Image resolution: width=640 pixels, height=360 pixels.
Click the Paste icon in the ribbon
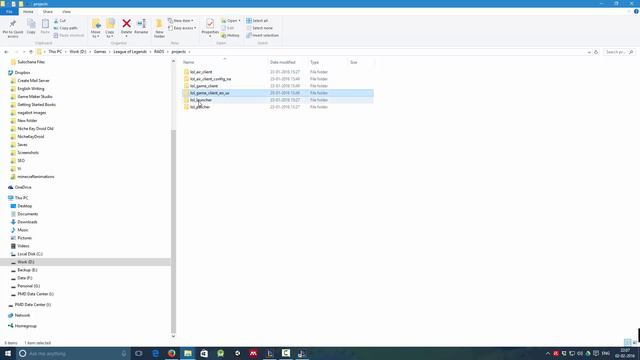(x=45, y=24)
